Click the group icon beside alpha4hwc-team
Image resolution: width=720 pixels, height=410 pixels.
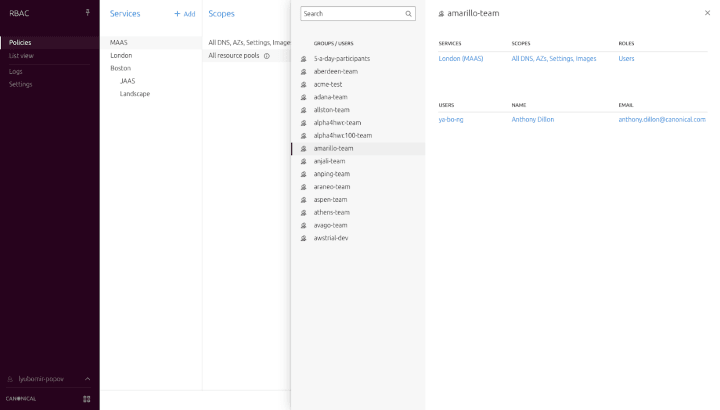pyautogui.click(x=304, y=123)
